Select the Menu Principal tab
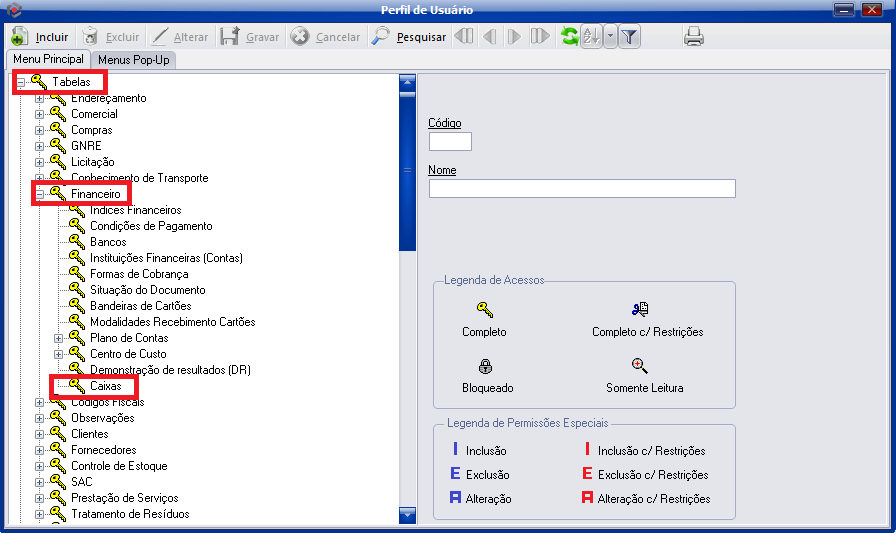Image resolution: width=896 pixels, height=533 pixels. (x=48, y=60)
